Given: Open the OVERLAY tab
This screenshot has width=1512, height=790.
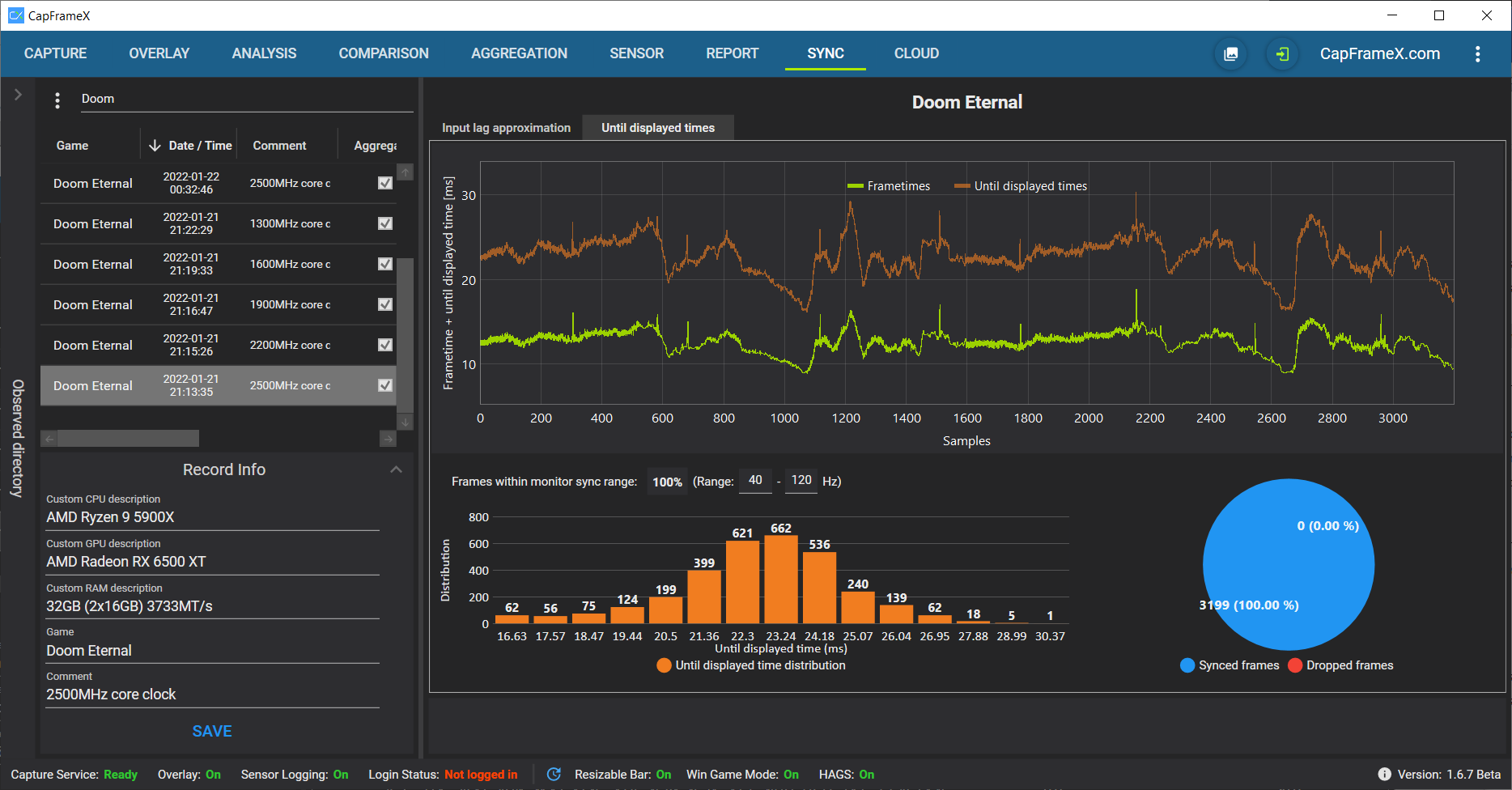Looking at the screenshot, I should (159, 53).
